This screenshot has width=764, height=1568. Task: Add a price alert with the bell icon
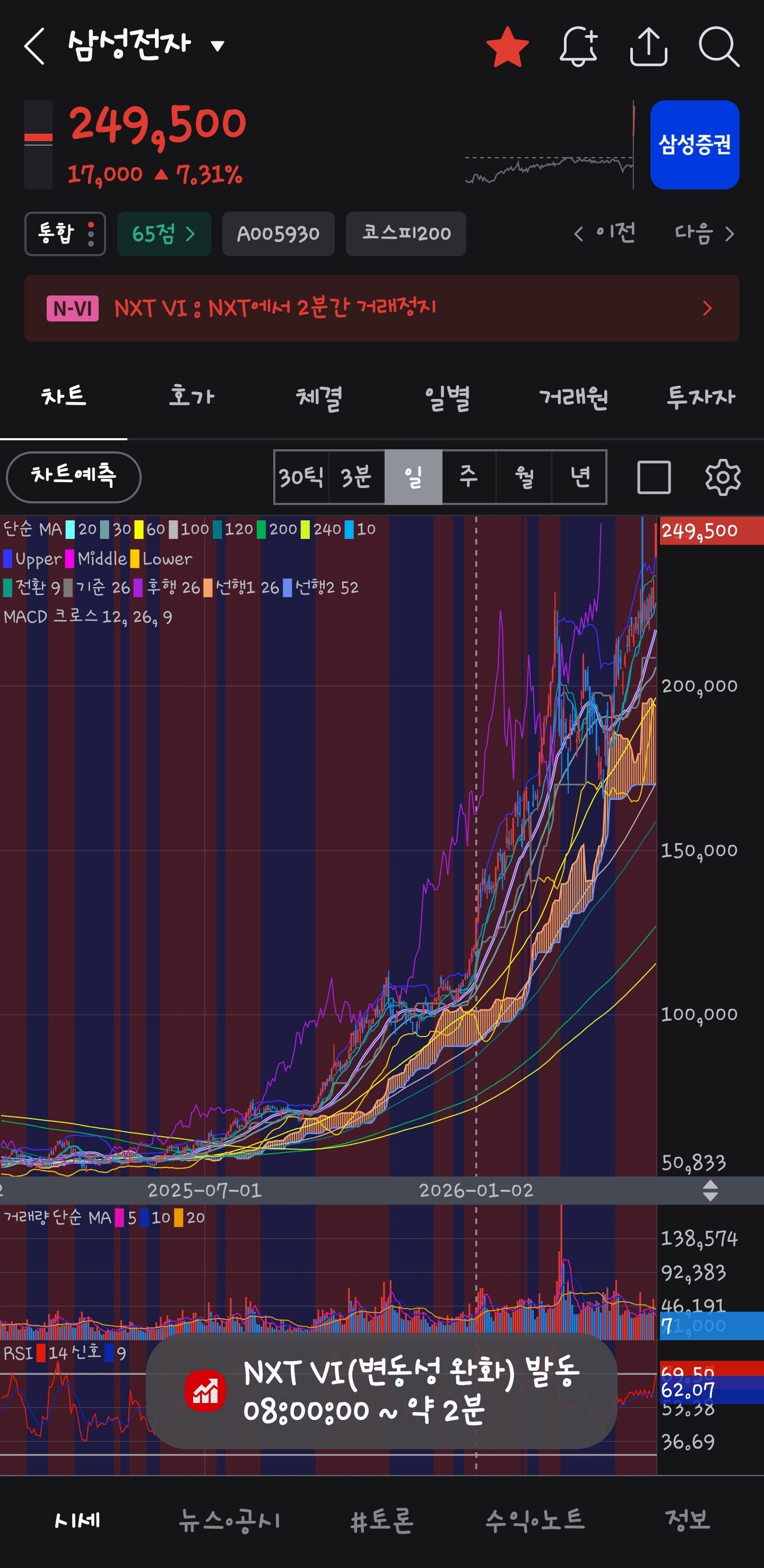pos(578,46)
